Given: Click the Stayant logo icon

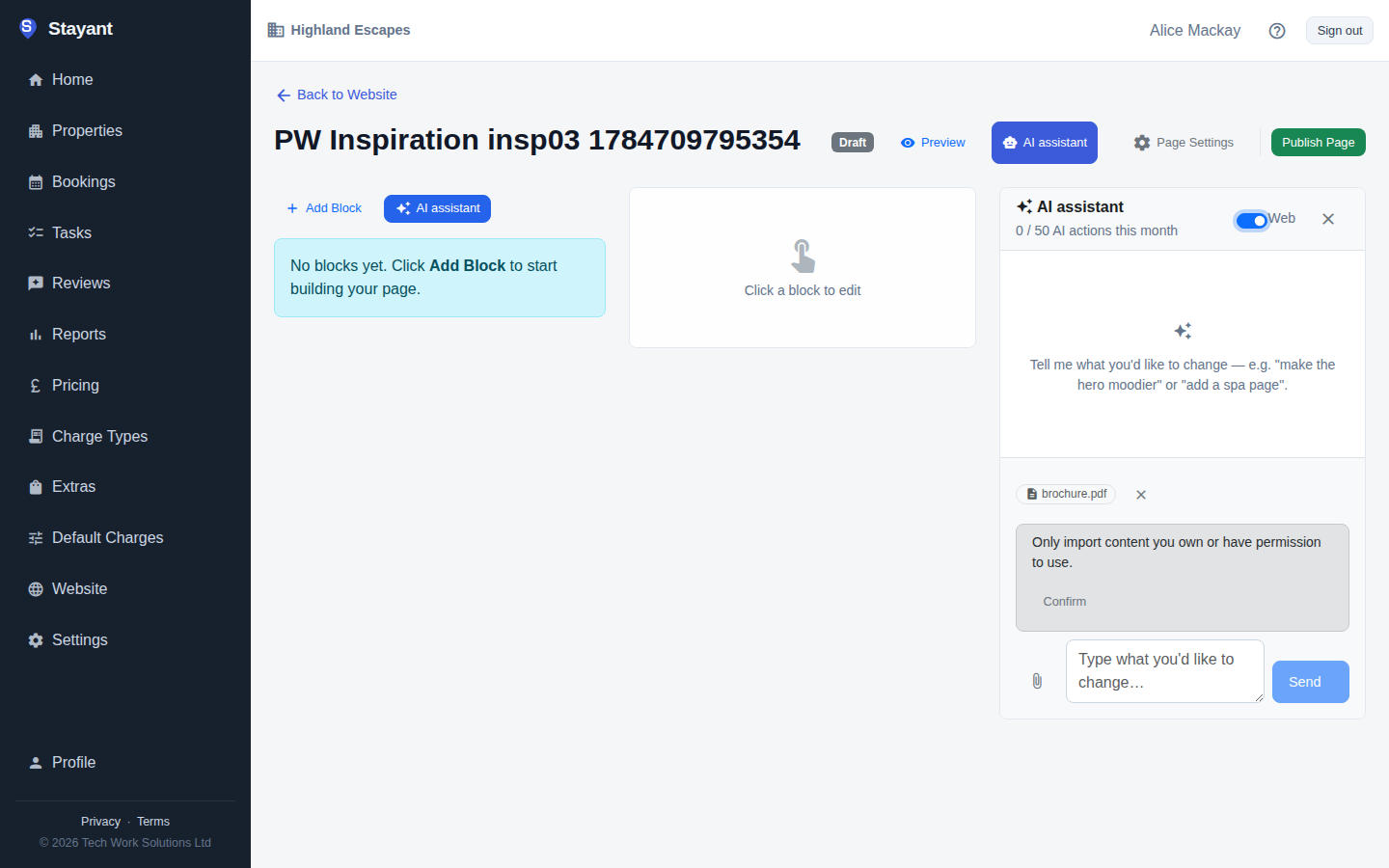Looking at the screenshot, I should pos(27,28).
